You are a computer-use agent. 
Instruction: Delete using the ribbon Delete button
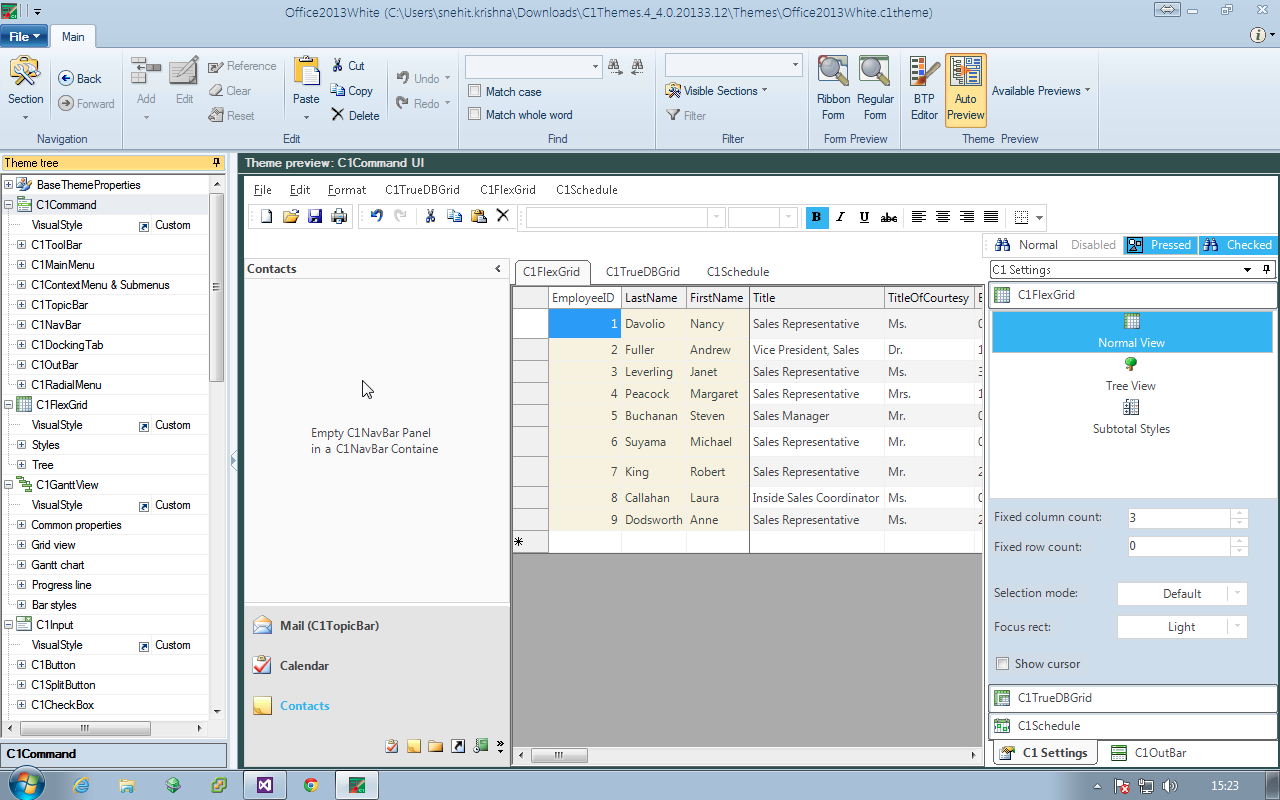356,115
